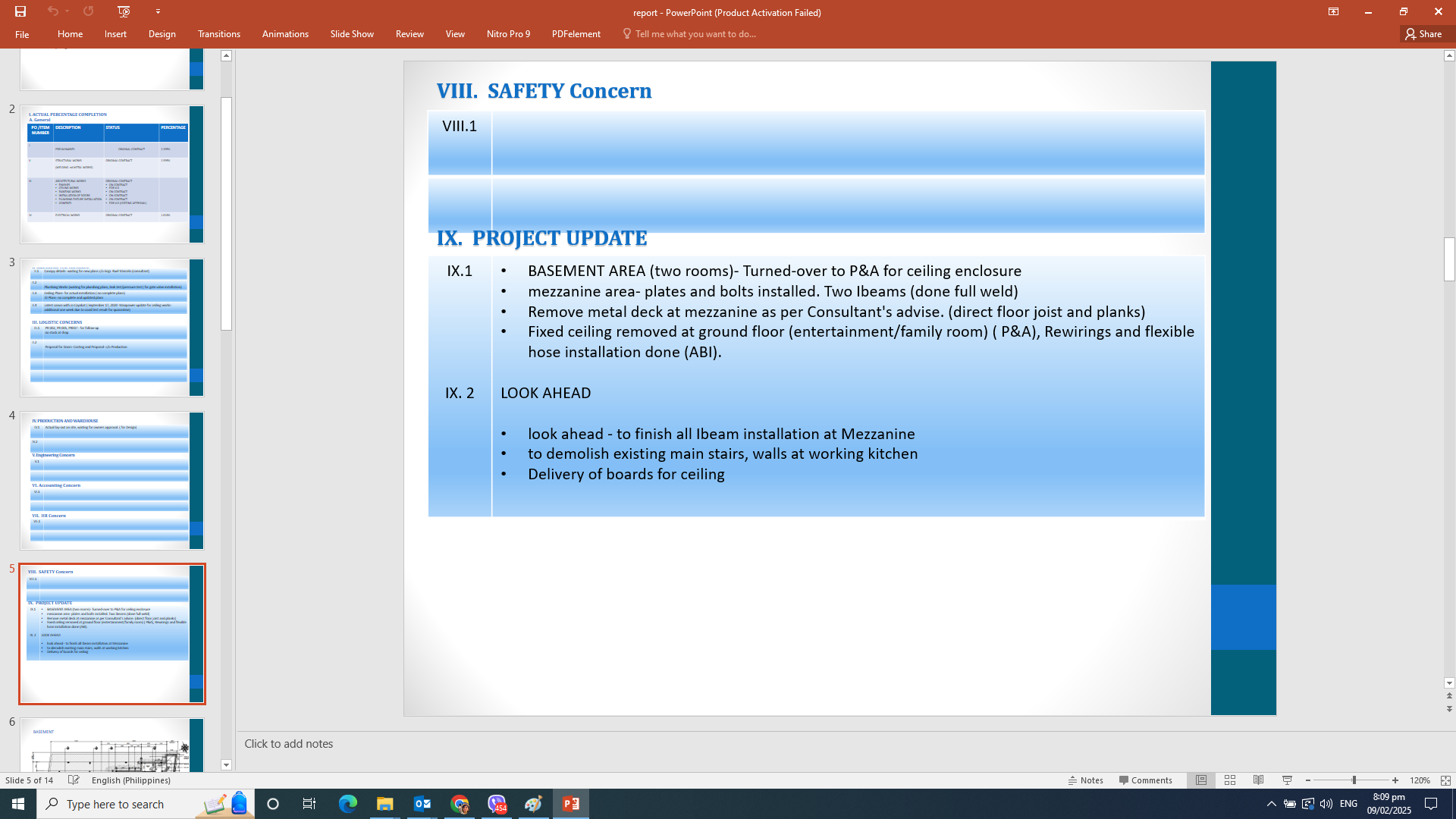Open Ribbon Display Options menu
The width and height of the screenshot is (1456, 819).
point(1333,11)
